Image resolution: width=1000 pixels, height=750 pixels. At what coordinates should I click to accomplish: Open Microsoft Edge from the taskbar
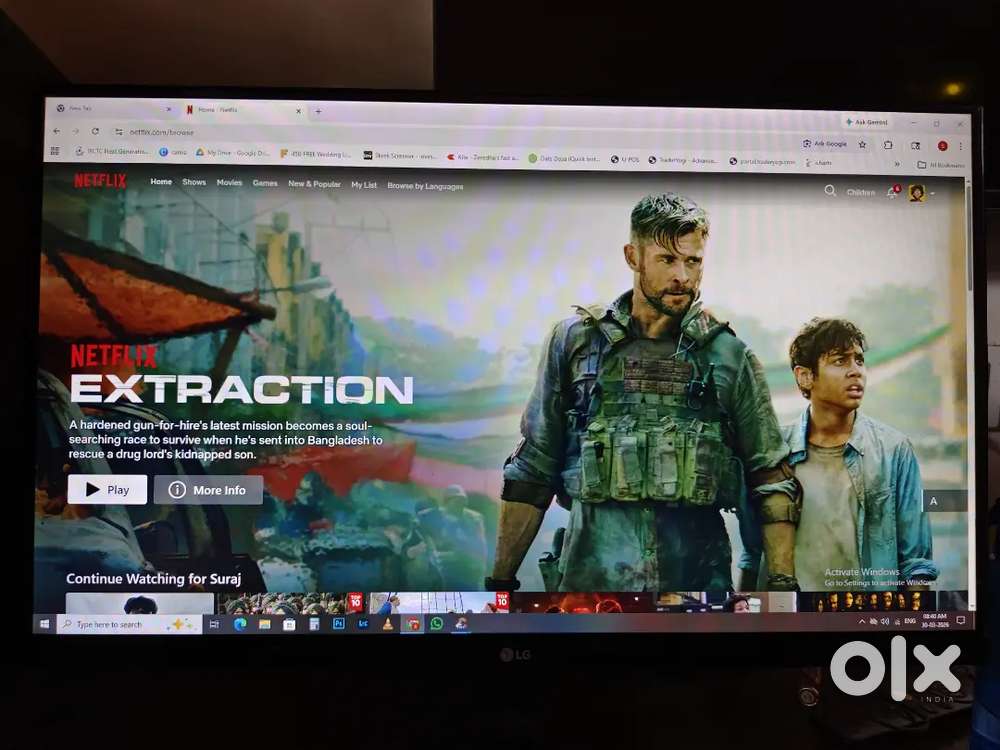pyautogui.click(x=240, y=623)
